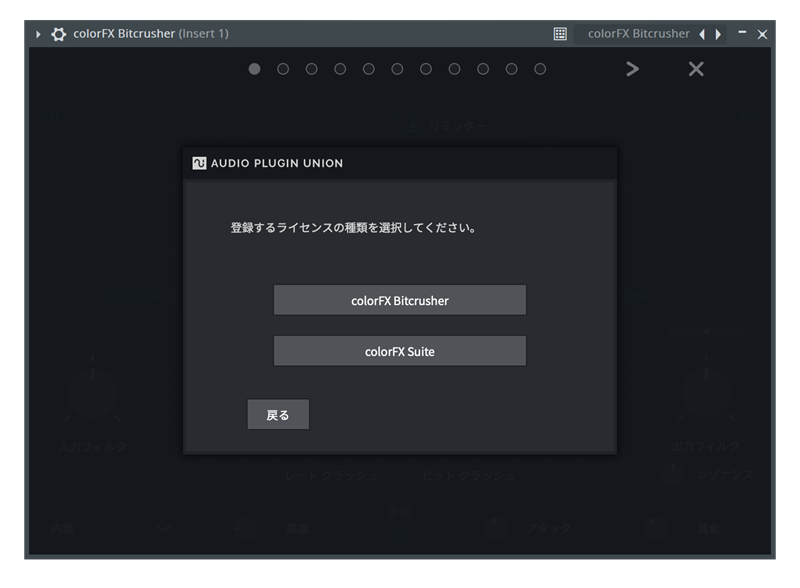Close the colorFX Bitcrusher plugin window
The image size is (800, 588).
tap(762, 34)
